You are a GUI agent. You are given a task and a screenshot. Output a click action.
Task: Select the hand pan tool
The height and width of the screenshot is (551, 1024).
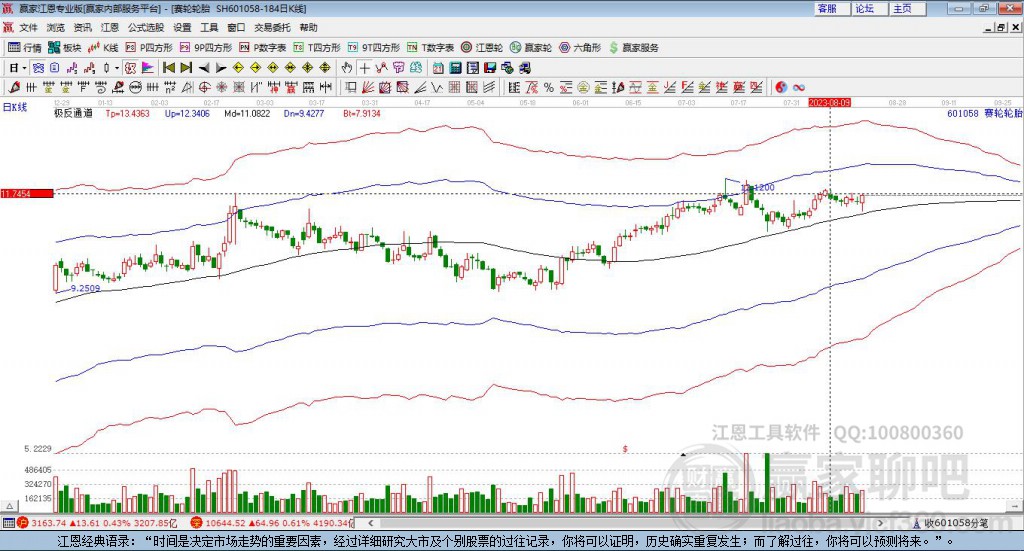346,68
